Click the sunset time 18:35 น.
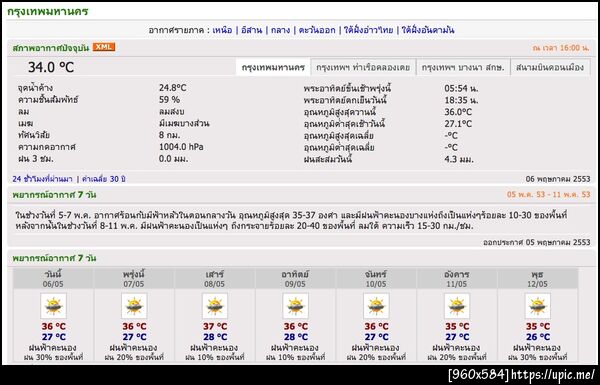 coord(461,100)
